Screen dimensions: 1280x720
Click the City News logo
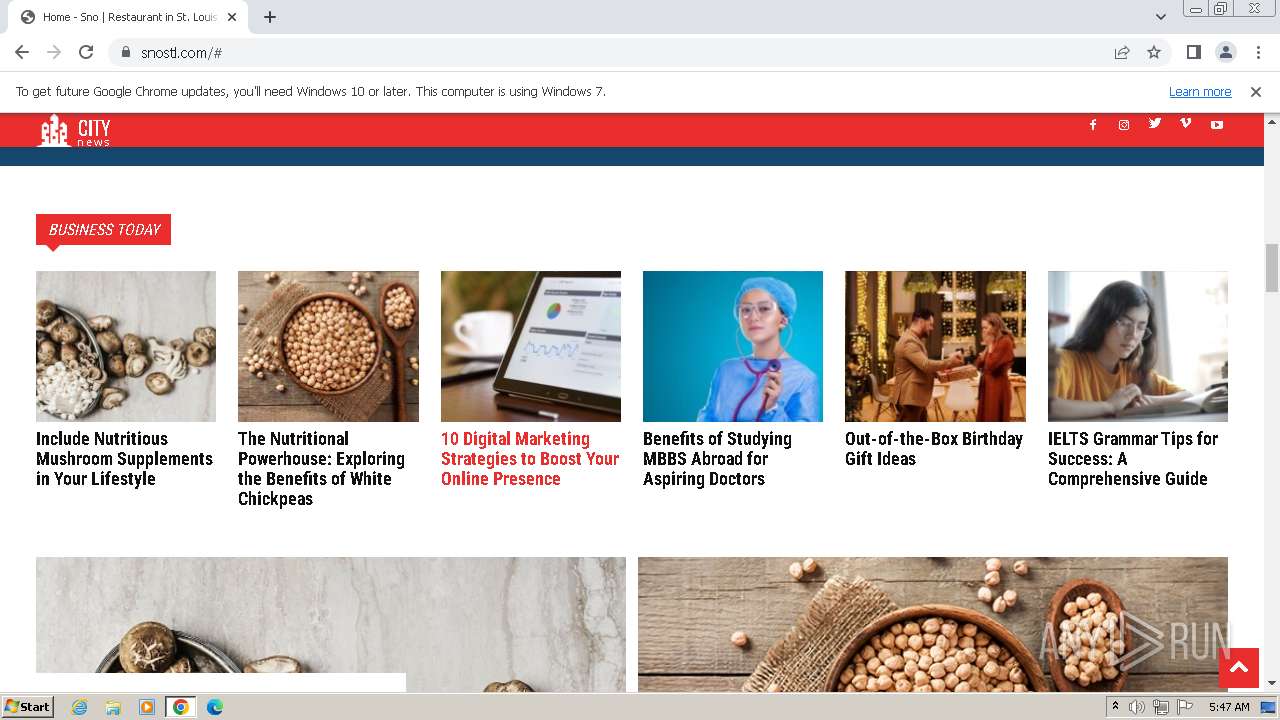tap(74, 131)
